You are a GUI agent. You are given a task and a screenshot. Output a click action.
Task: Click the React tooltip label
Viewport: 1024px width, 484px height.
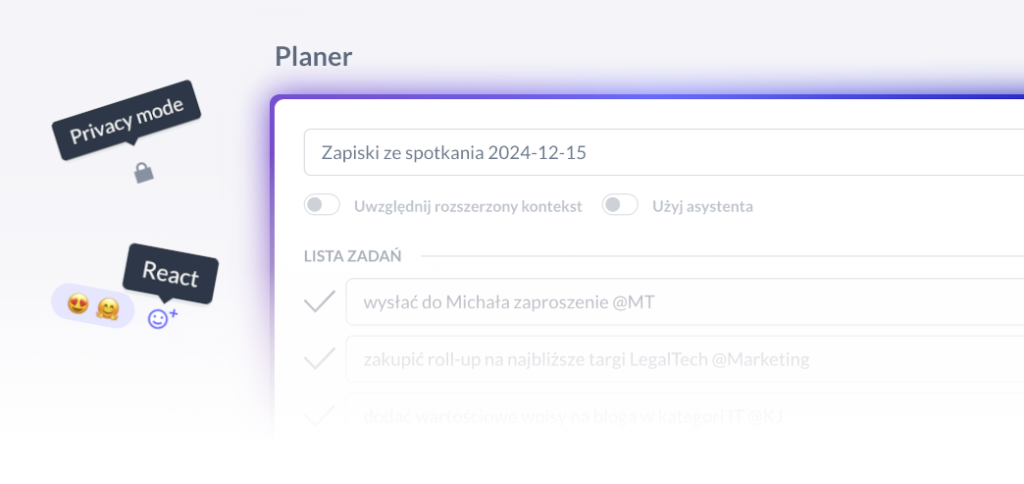pos(170,274)
